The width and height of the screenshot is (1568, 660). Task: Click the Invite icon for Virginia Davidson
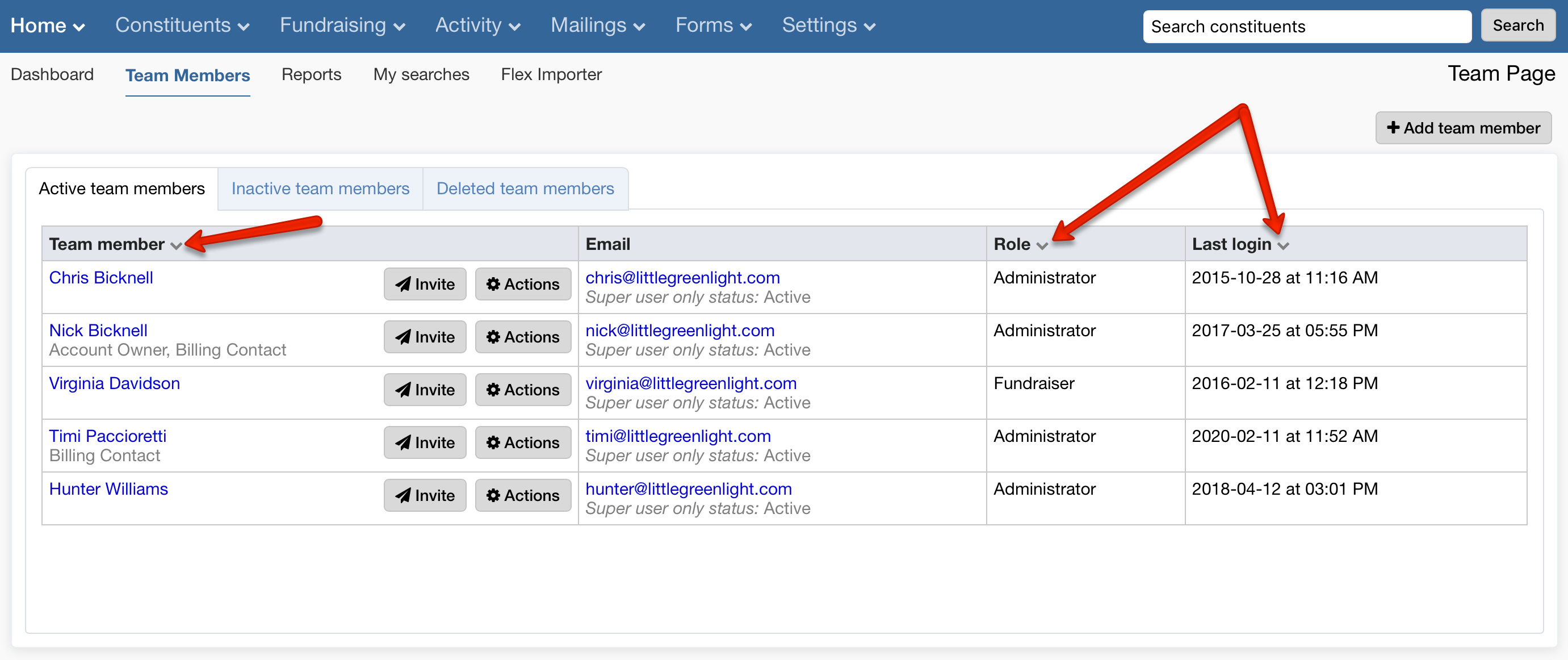(x=404, y=390)
